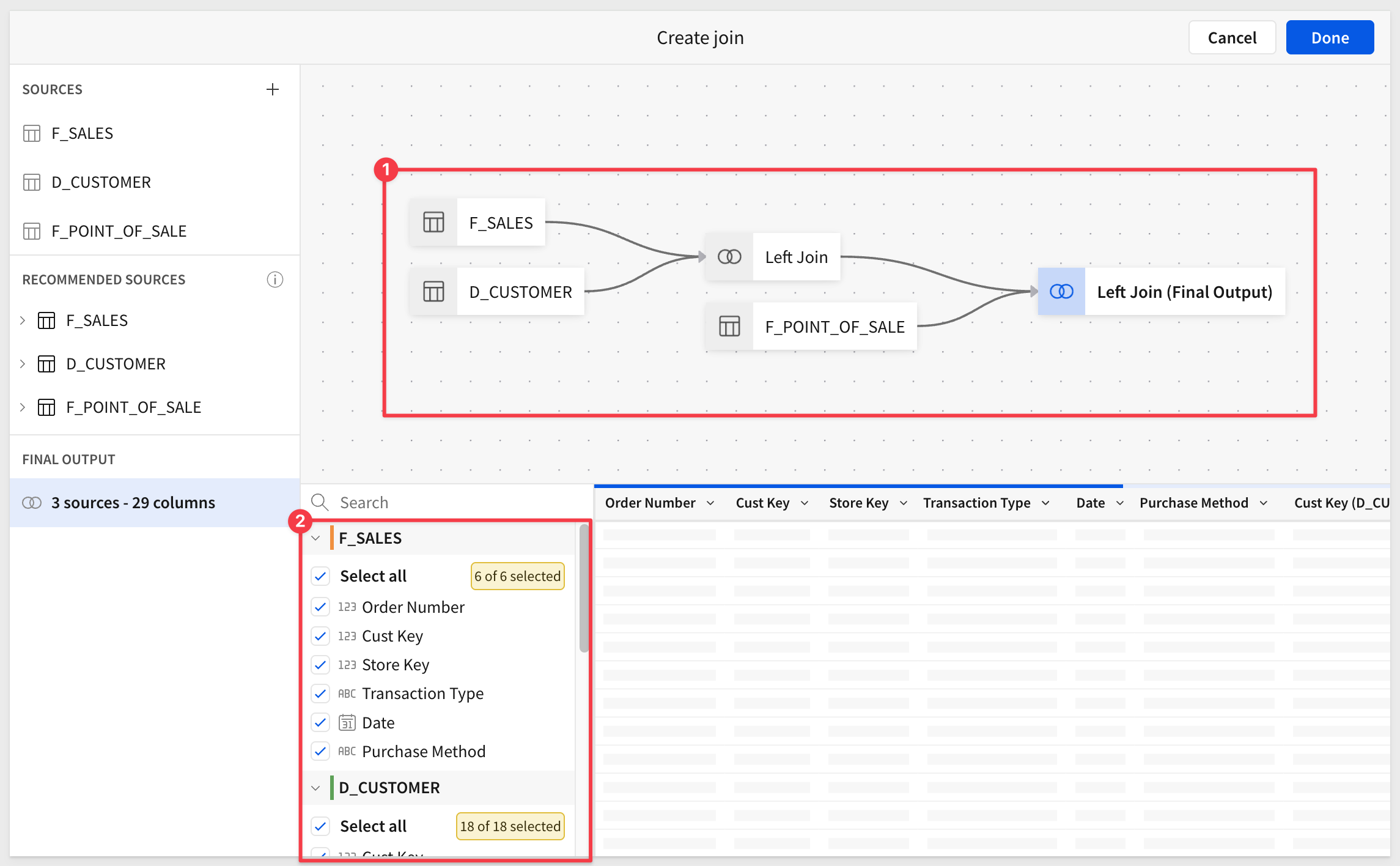Uncheck the Order Number column checkbox
This screenshot has height=866, width=1400.
point(320,607)
